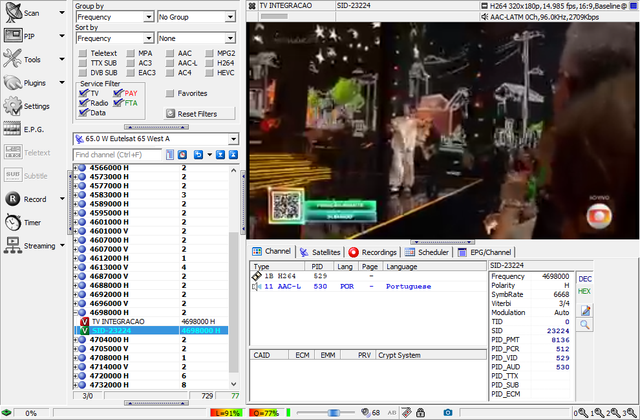Image resolution: width=640 pixels, height=420 pixels.
Task: Open the Tools wrench-and-screwdriver icon
Action: tap(13, 59)
